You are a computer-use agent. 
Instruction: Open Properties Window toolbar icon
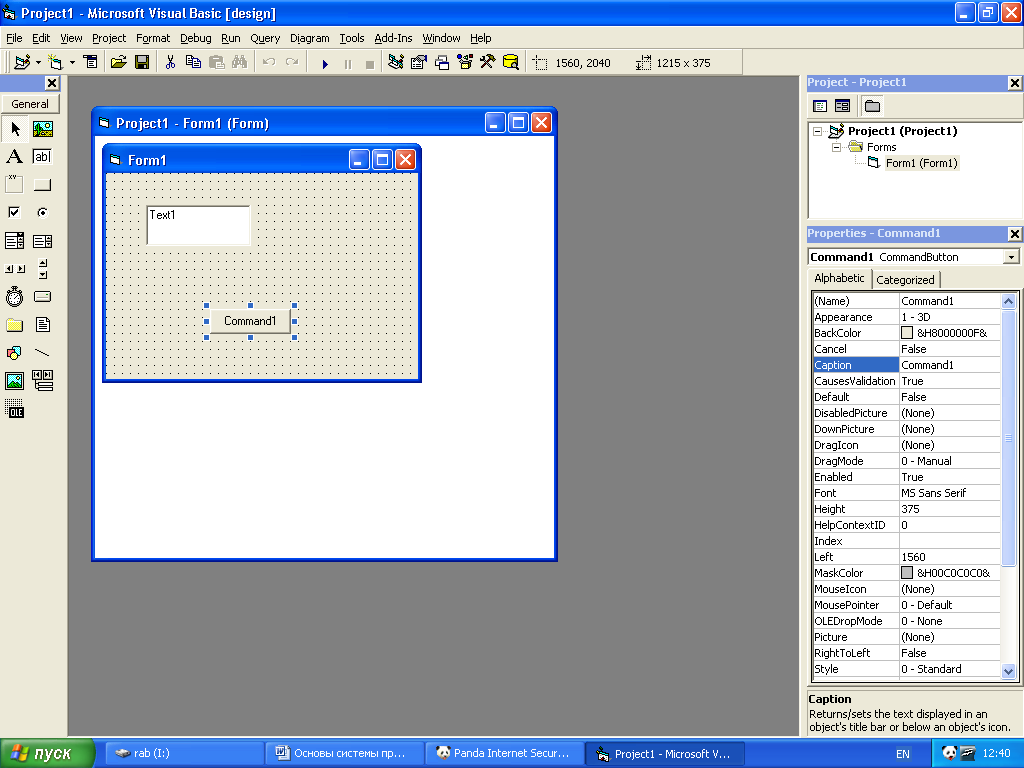(x=419, y=63)
